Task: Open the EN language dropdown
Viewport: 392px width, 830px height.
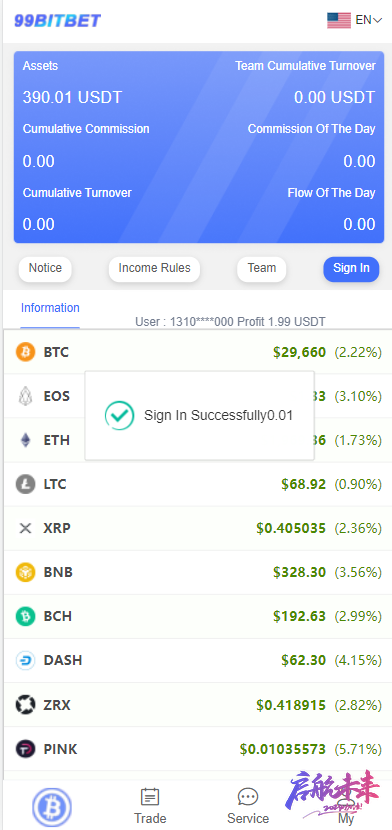Action: point(369,20)
